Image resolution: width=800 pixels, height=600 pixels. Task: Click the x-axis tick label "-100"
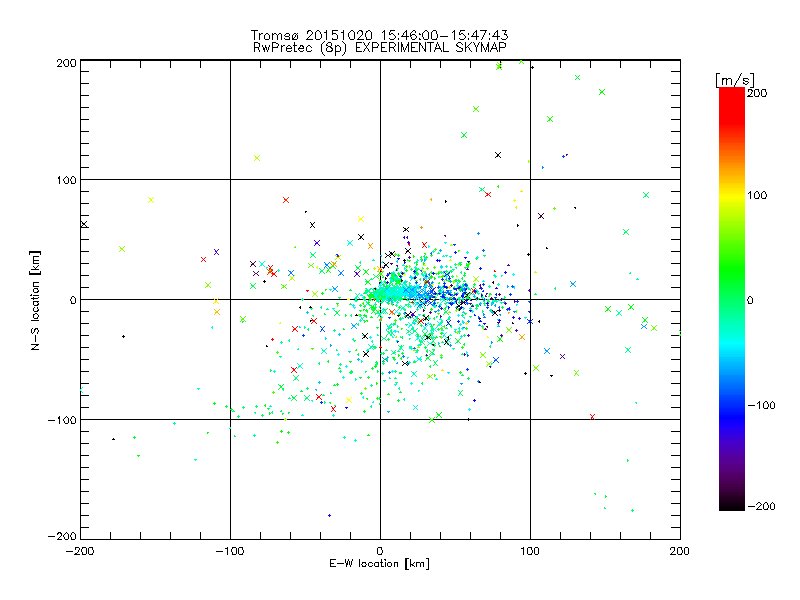pyautogui.click(x=230, y=551)
